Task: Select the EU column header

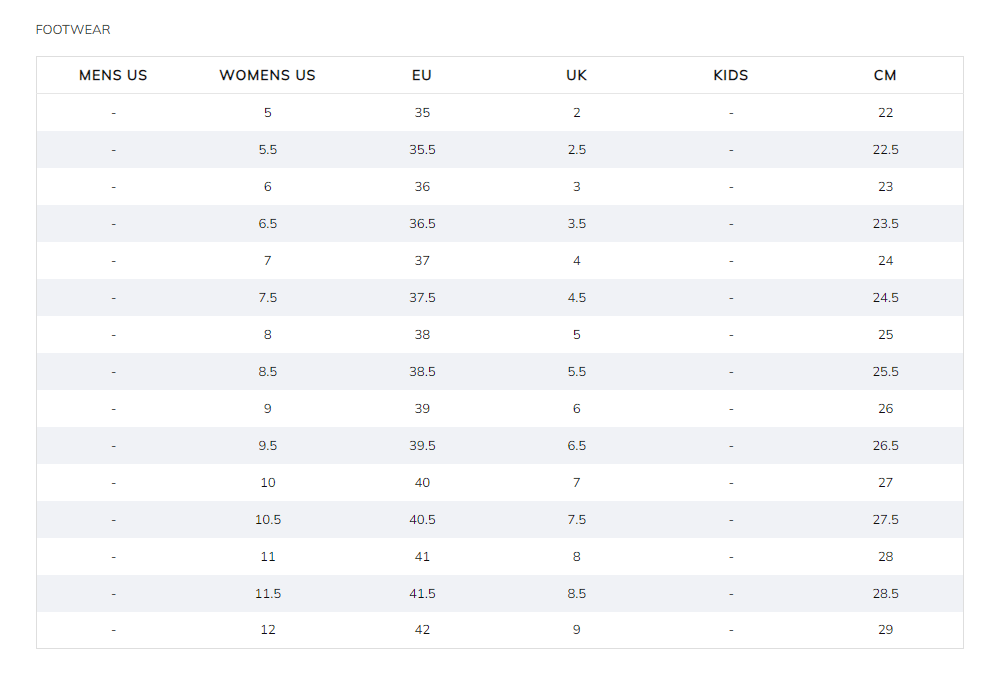Action: coord(422,75)
